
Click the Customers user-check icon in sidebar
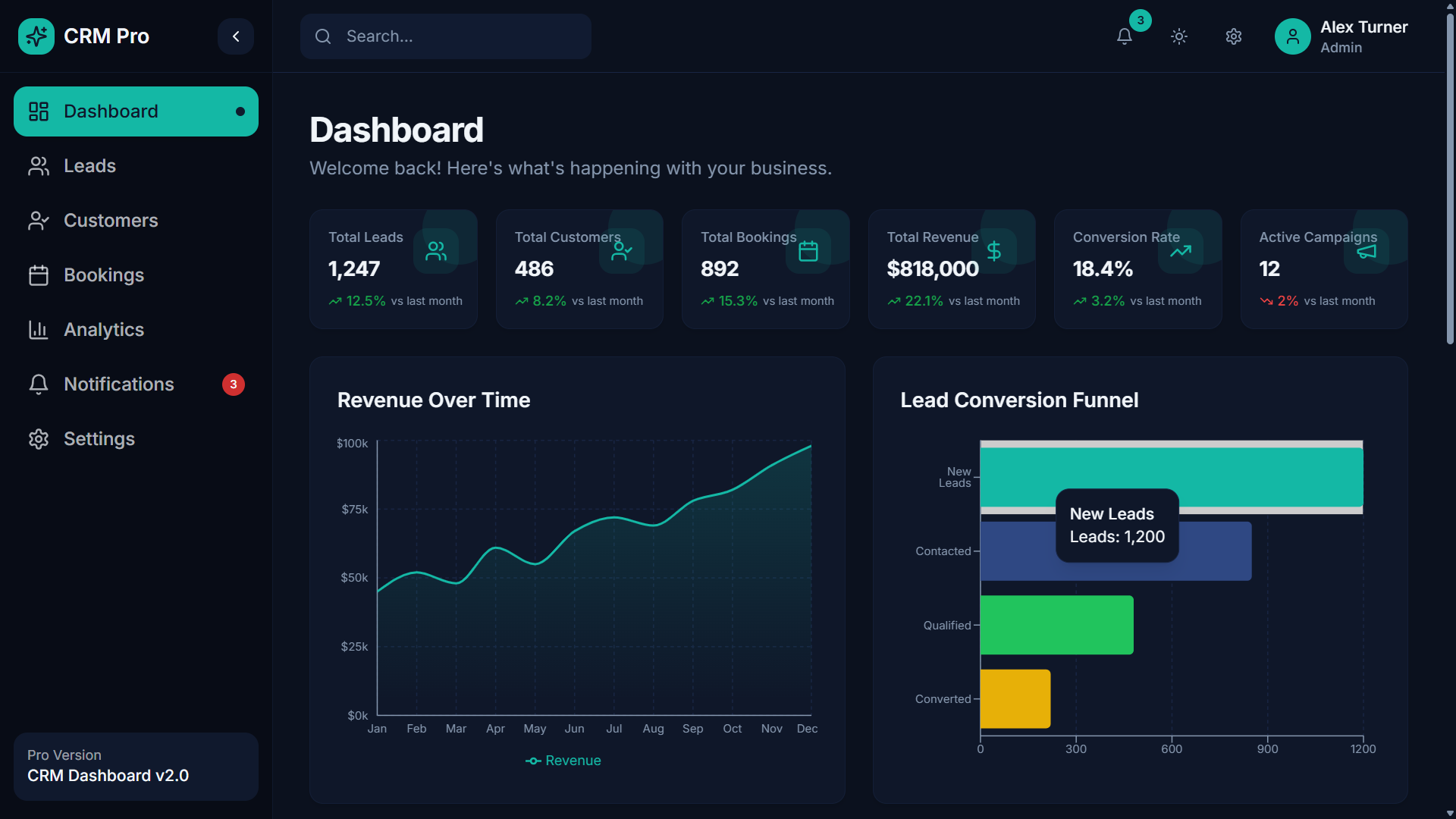(39, 221)
